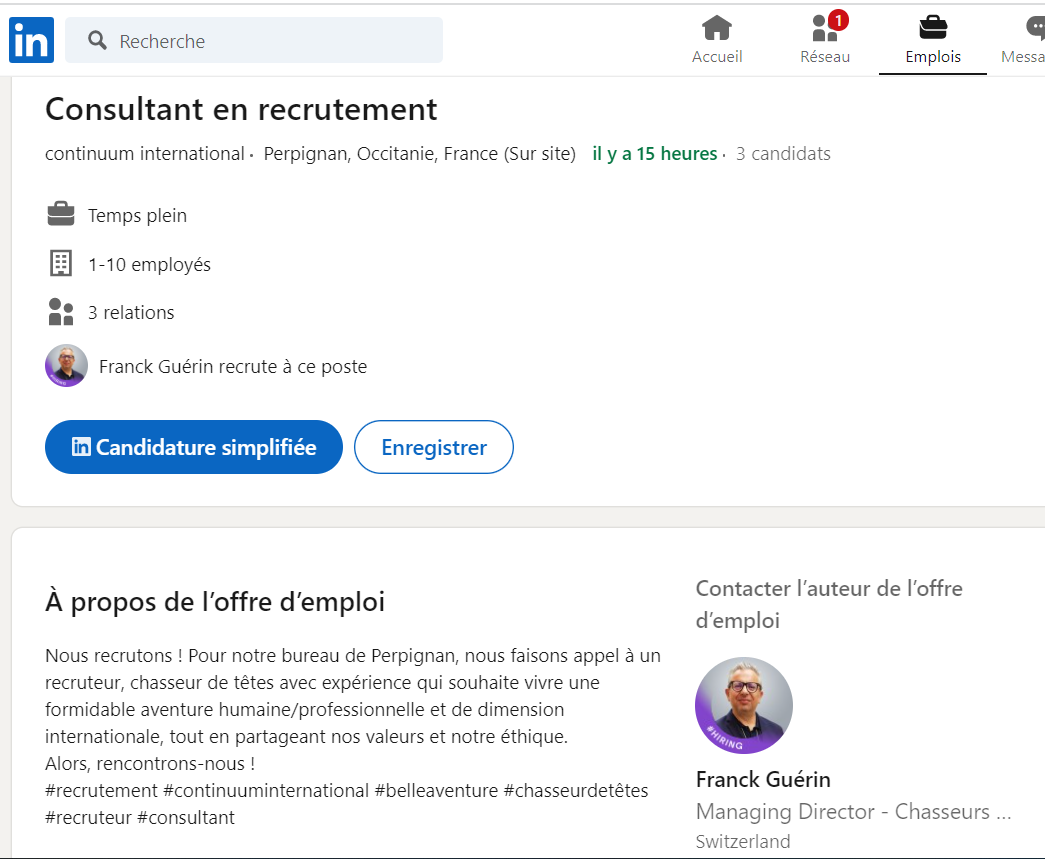Click the #recrutement hashtag

(x=101, y=790)
